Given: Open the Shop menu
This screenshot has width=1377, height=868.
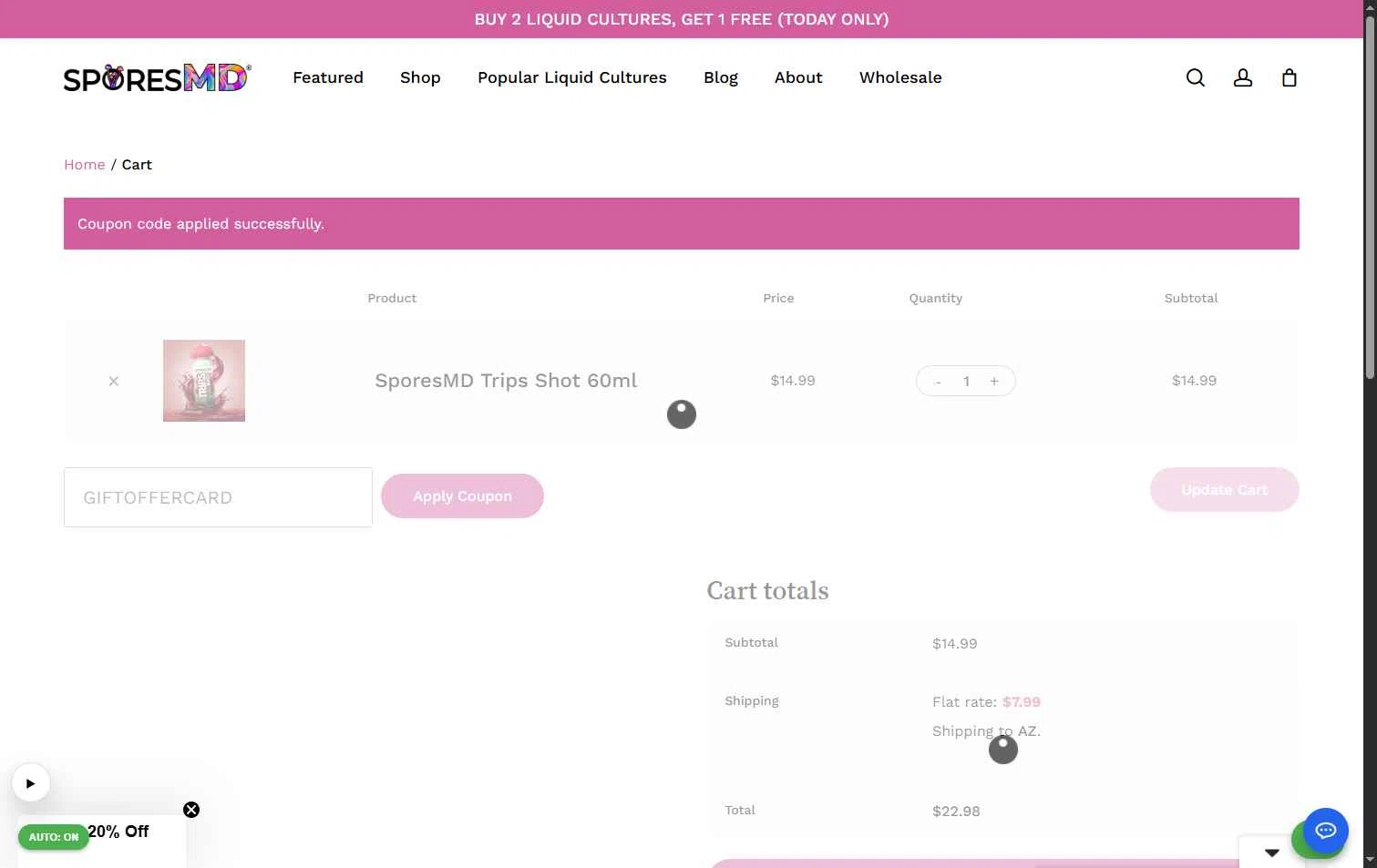Looking at the screenshot, I should pyautogui.click(x=420, y=78).
